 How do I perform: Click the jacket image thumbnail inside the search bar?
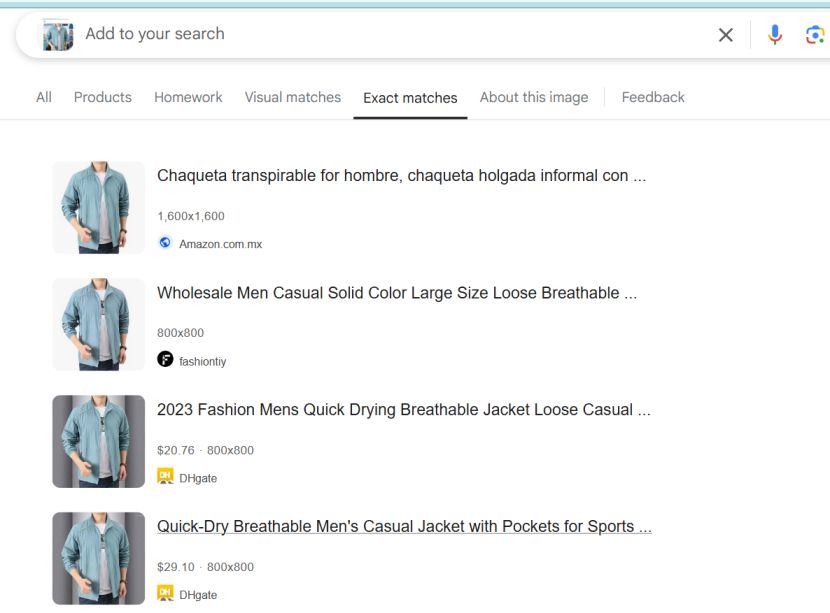click(x=57, y=34)
